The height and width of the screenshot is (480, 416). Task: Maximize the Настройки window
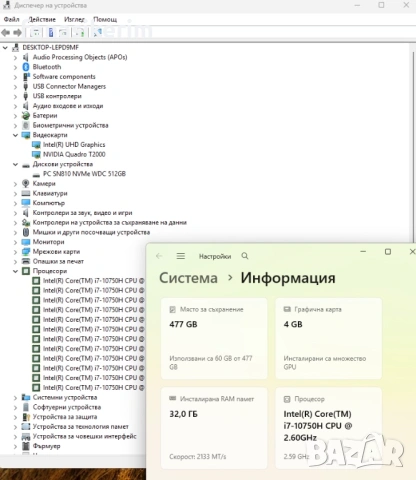pyautogui.click(x=388, y=252)
